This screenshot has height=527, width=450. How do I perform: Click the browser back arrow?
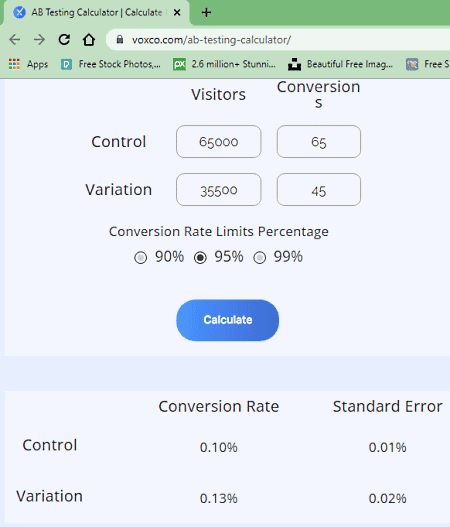(x=14, y=40)
